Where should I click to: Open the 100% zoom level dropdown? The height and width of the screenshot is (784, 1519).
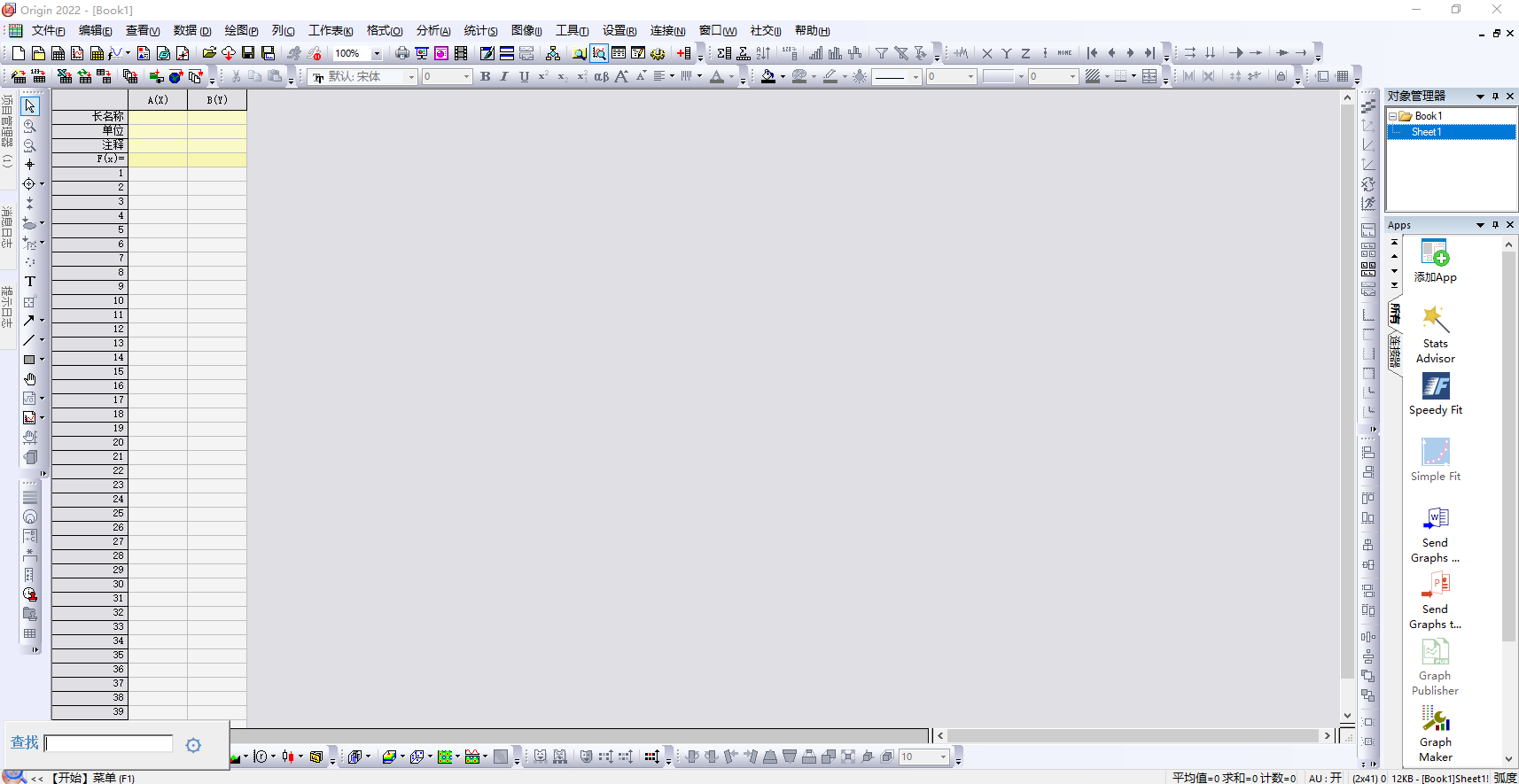377,53
